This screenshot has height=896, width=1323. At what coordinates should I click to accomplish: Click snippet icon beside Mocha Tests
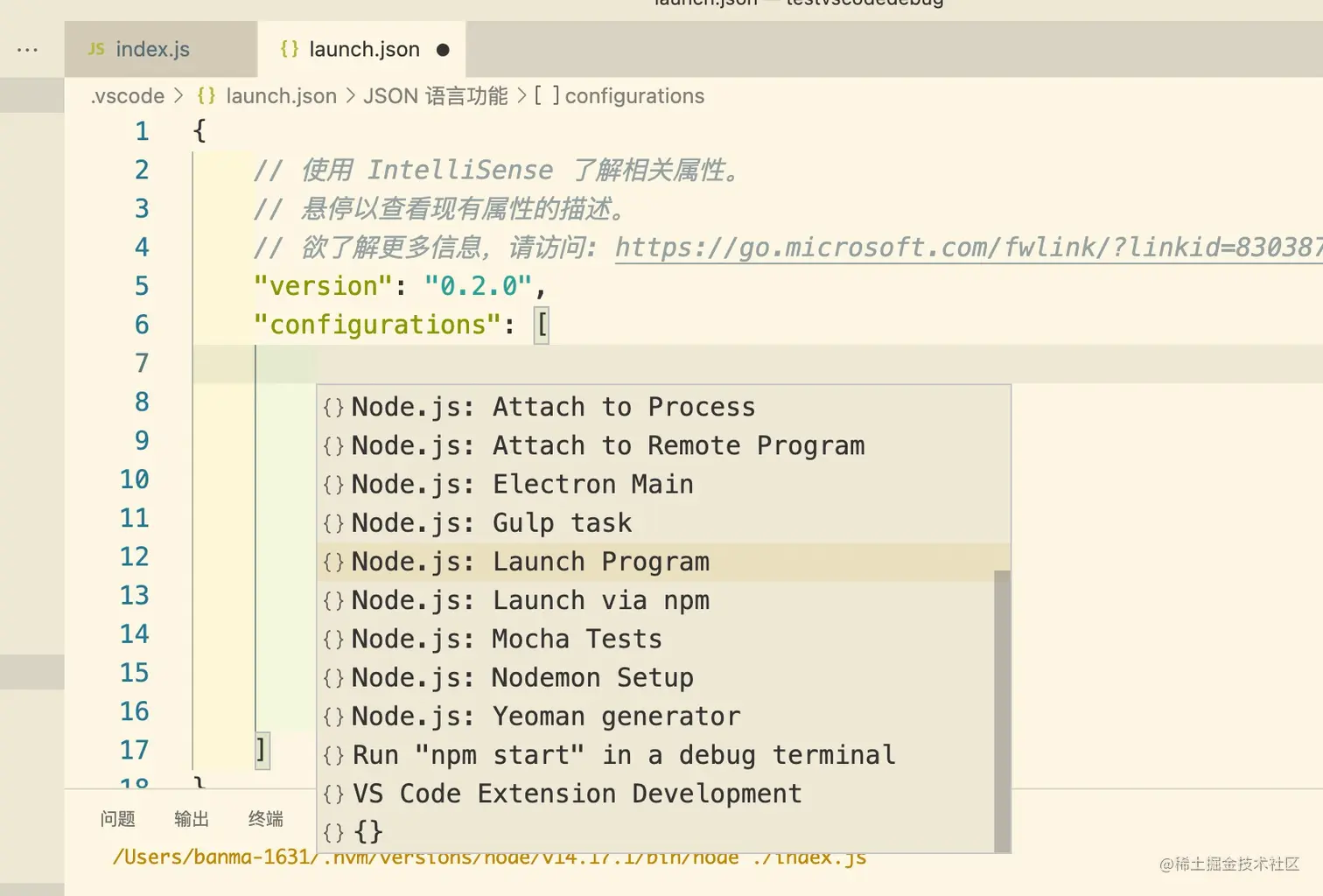click(x=333, y=640)
